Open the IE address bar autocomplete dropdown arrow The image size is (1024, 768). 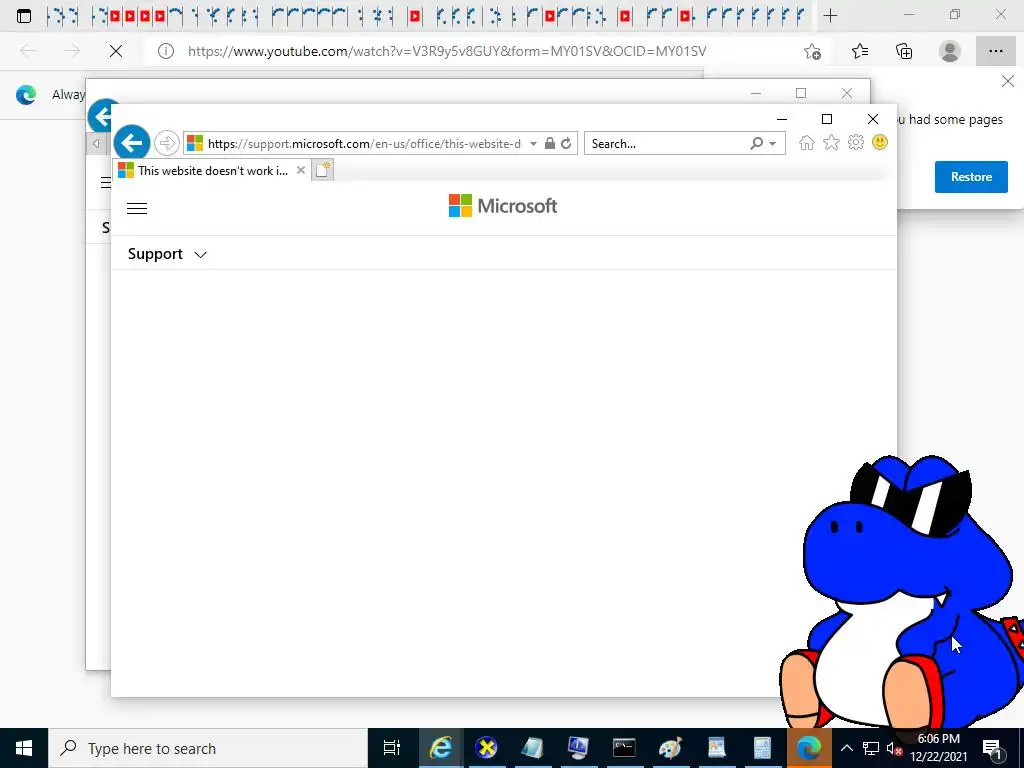533,144
